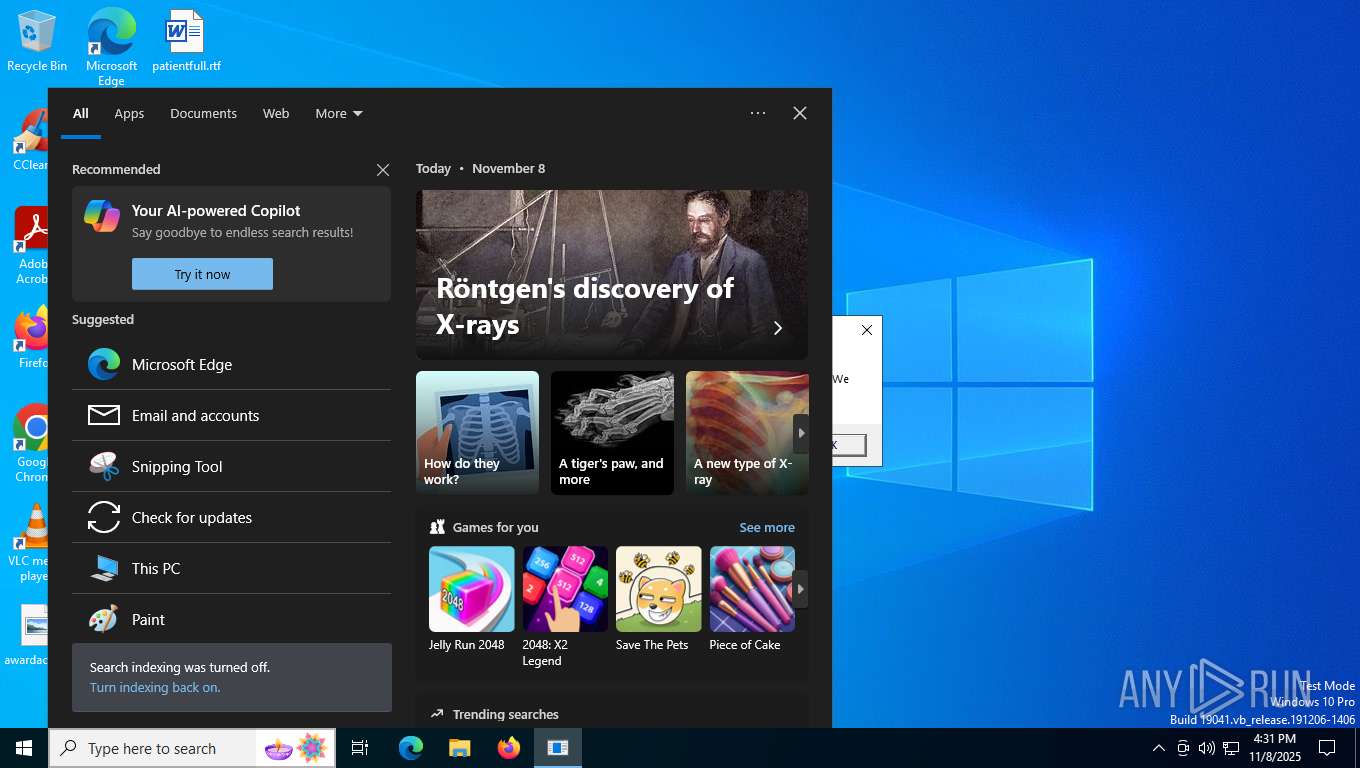1360x768 pixels.
Task: Open Microsoft Edge desktop shortcut
Action: pyautogui.click(x=111, y=46)
